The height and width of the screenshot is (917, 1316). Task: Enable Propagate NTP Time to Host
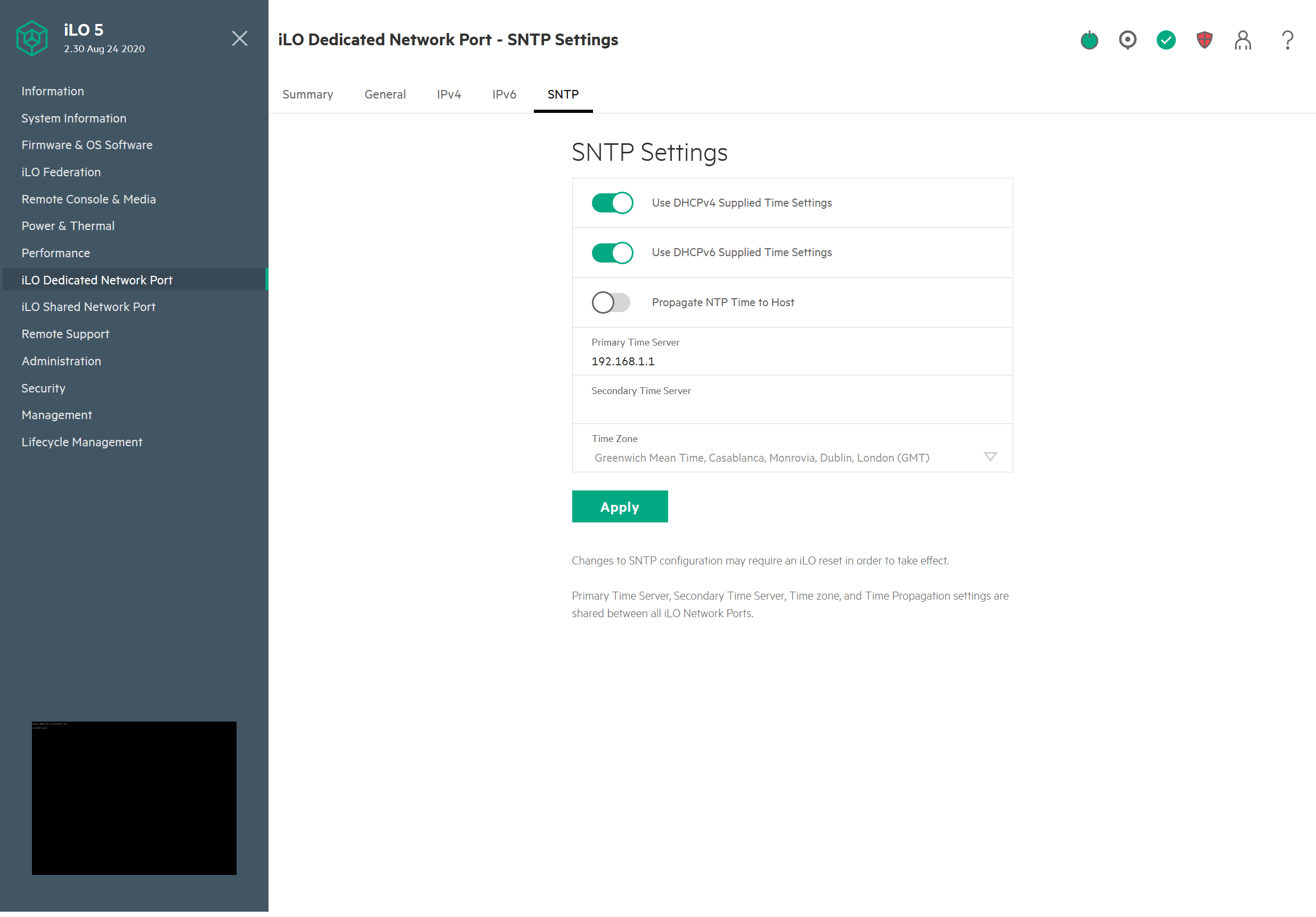pos(611,302)
